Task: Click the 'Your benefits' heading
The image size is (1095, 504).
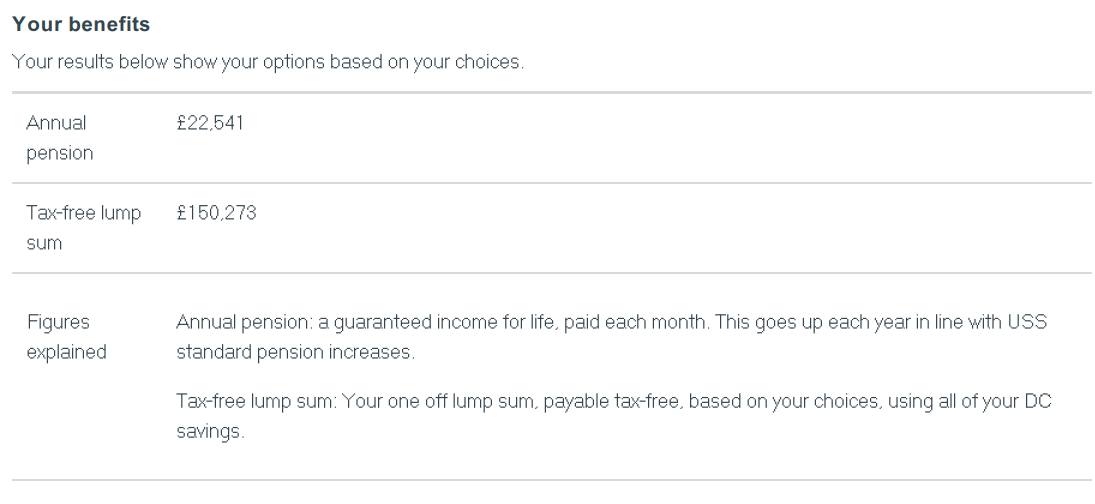Action: point(81,24)
